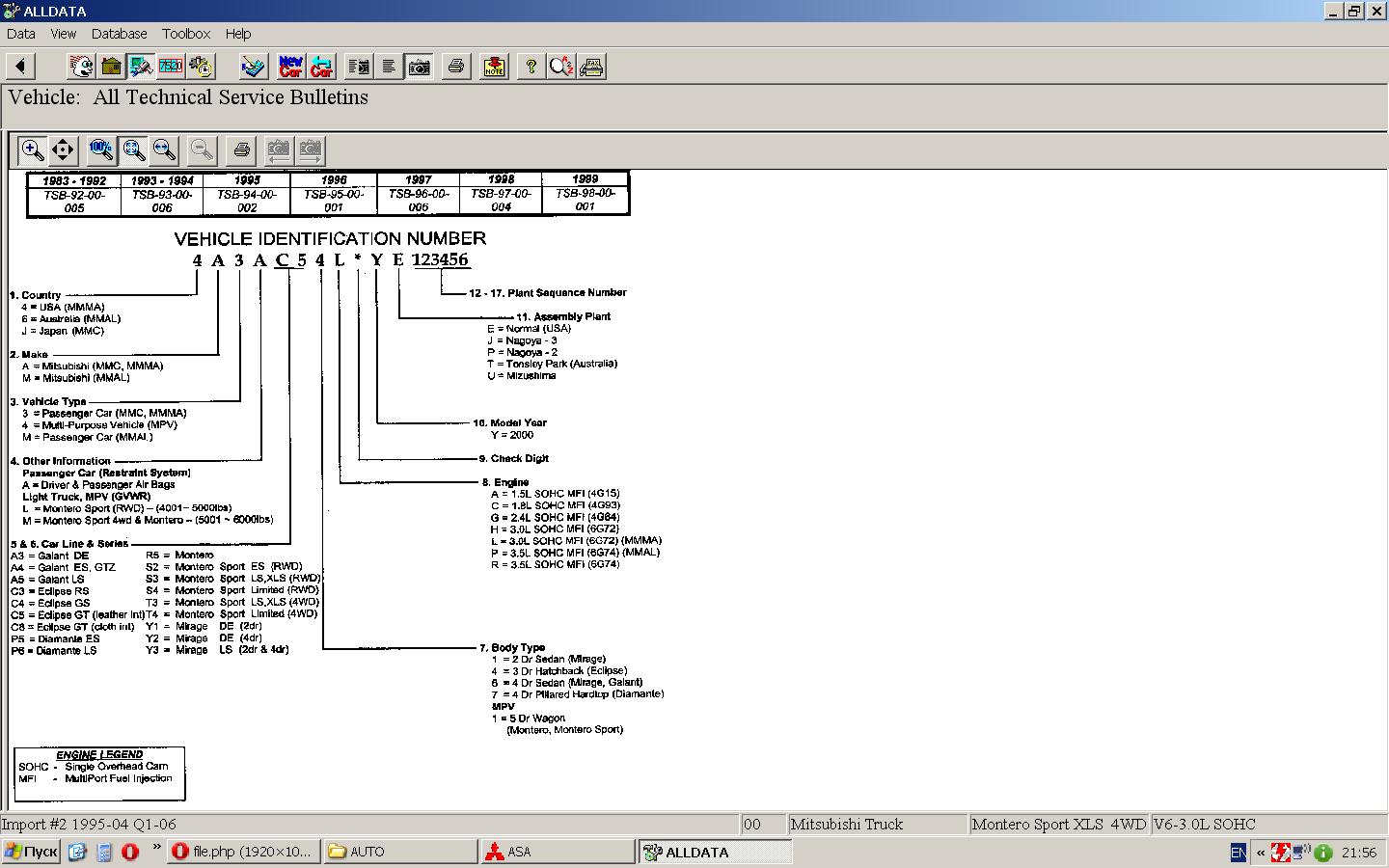Open the A-Z search magnifier tool
This screenshot has width=1389, height=868.
560,67
